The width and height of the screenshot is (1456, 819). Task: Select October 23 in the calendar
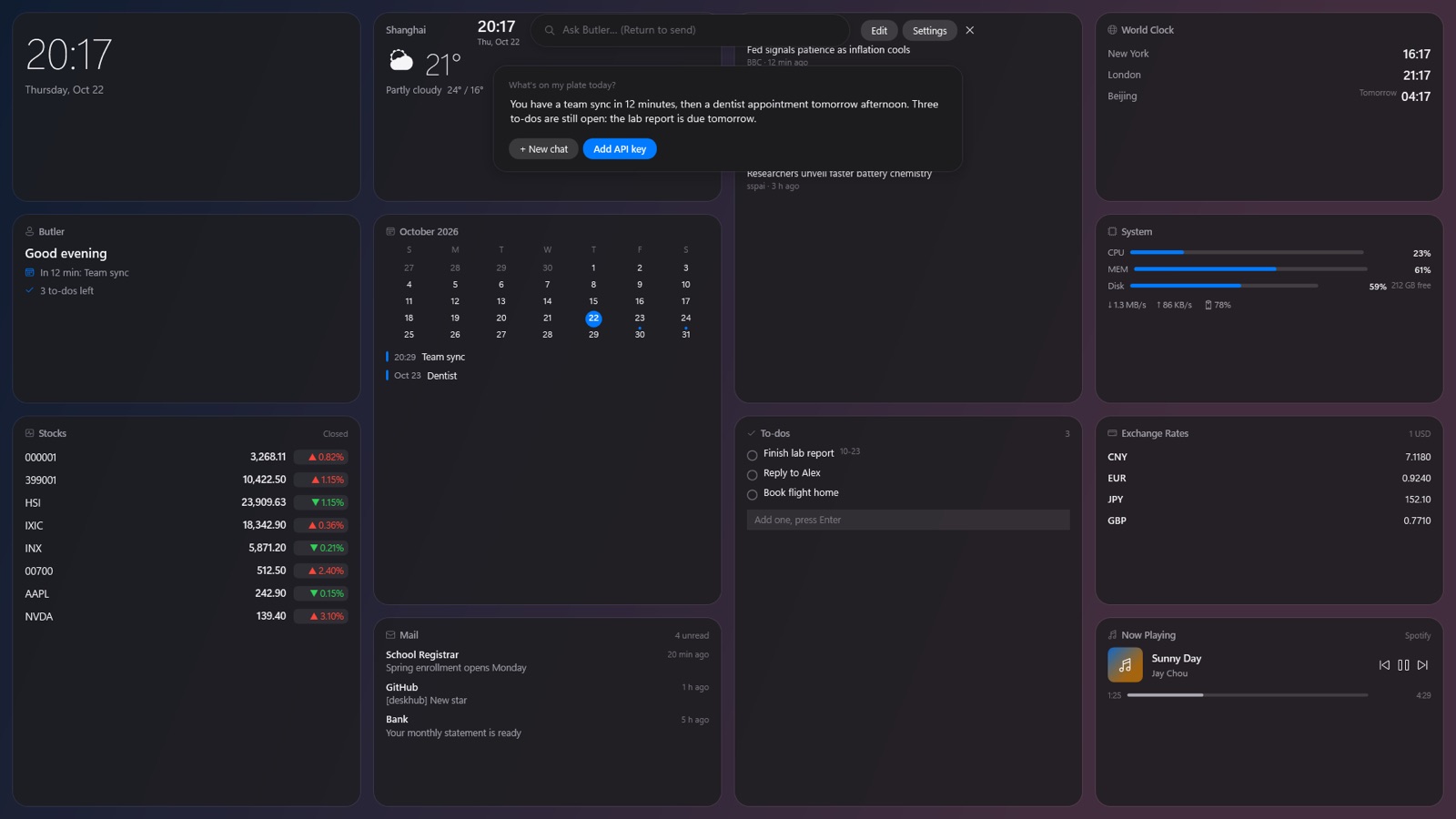coord(640,318)
